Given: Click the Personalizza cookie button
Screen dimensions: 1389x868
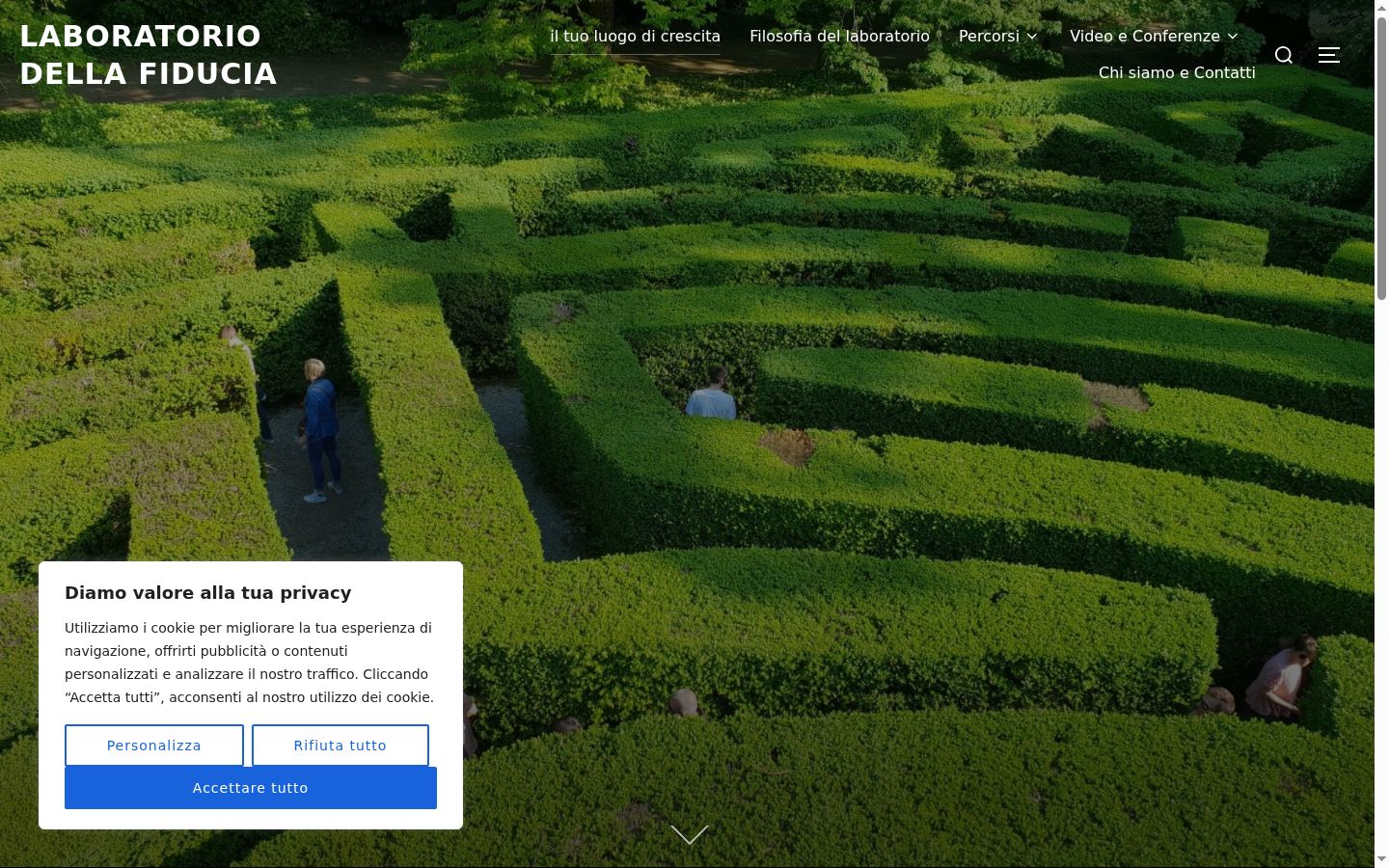Looking at the screenshot, I should (154, 746).
